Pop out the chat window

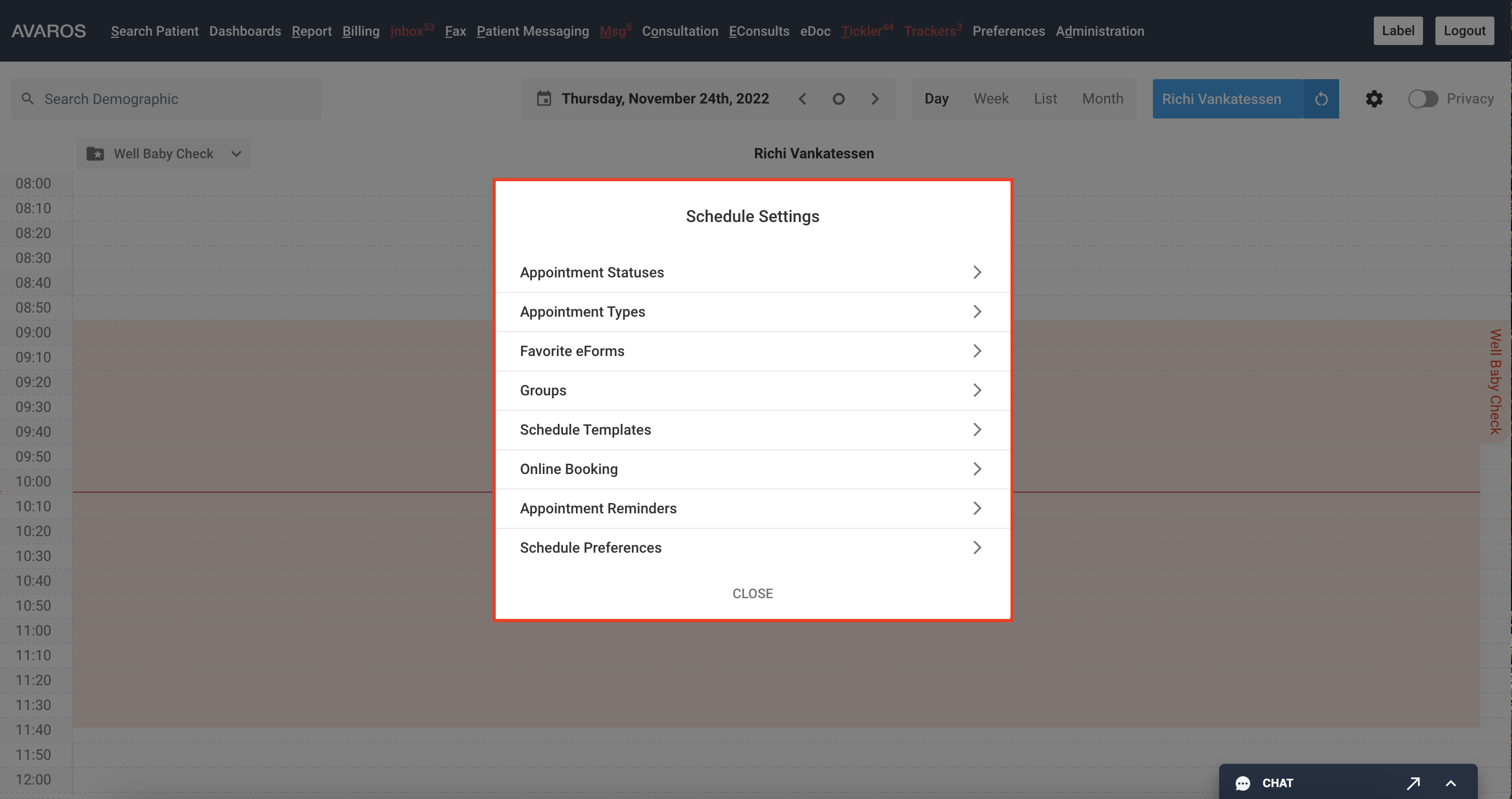(1413, 783)
